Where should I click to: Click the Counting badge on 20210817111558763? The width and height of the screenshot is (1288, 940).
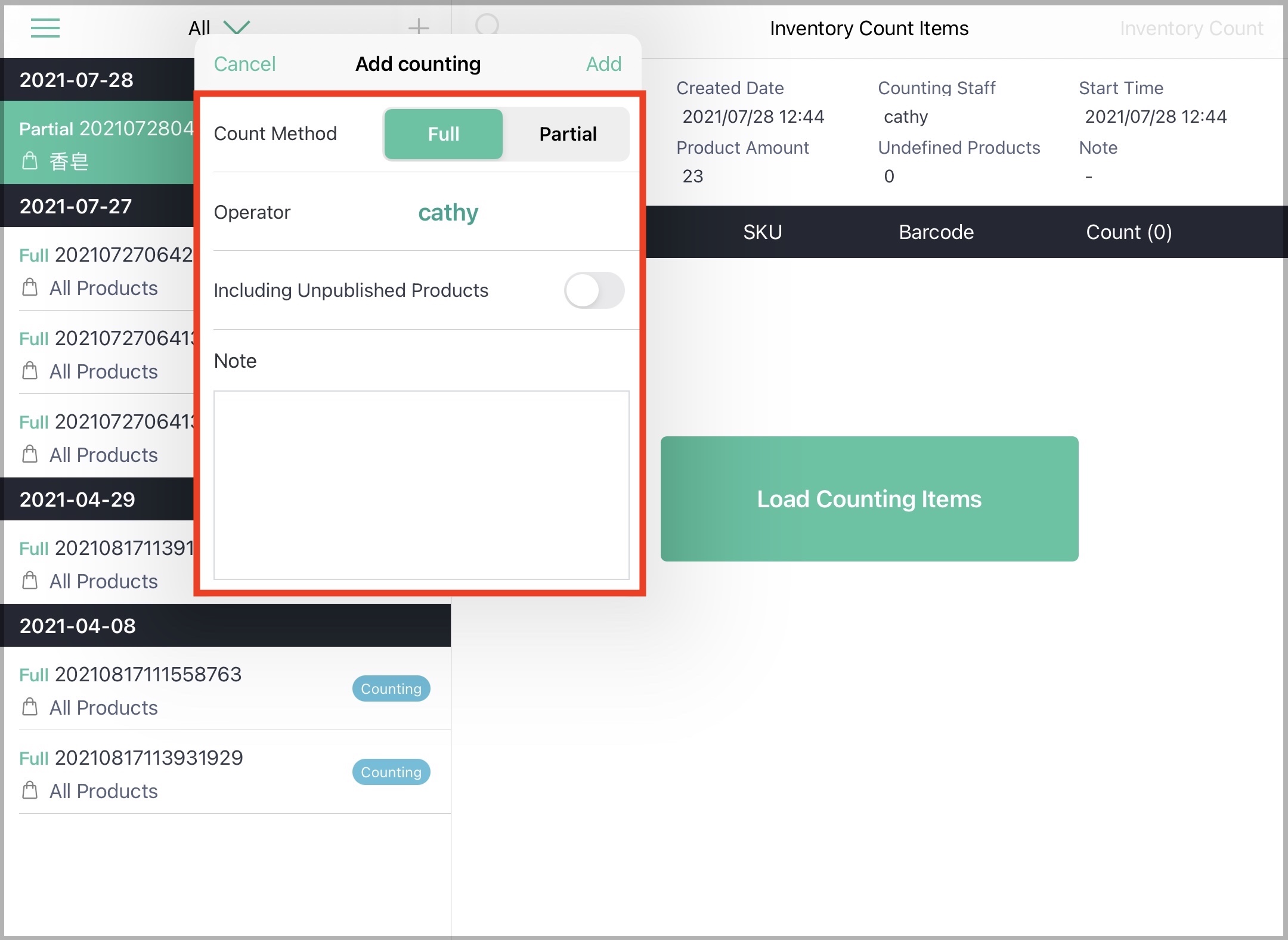coord(391,688)
